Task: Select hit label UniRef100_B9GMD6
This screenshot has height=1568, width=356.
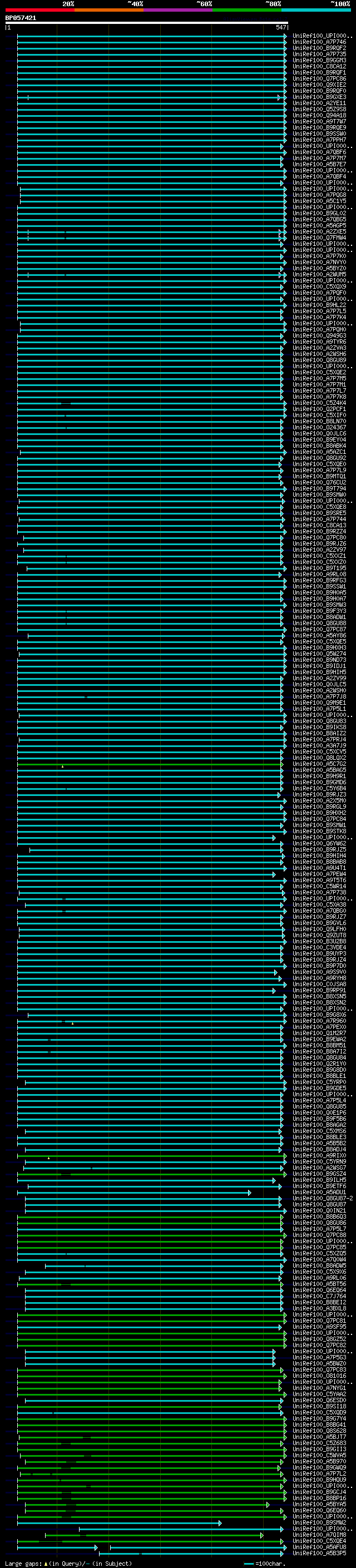Action: pyautogui.click(x=319, y=782)
